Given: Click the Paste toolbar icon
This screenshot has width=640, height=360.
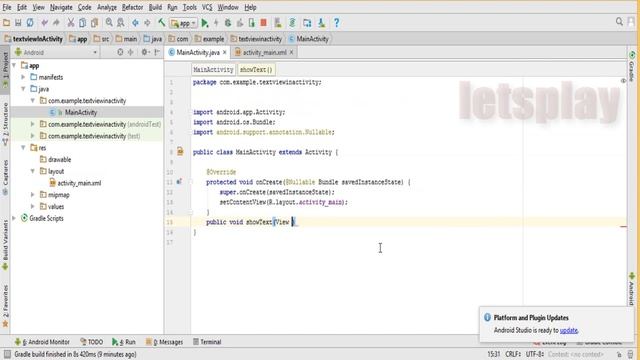Looking at the screenshot, I should (x=94, y=23).
